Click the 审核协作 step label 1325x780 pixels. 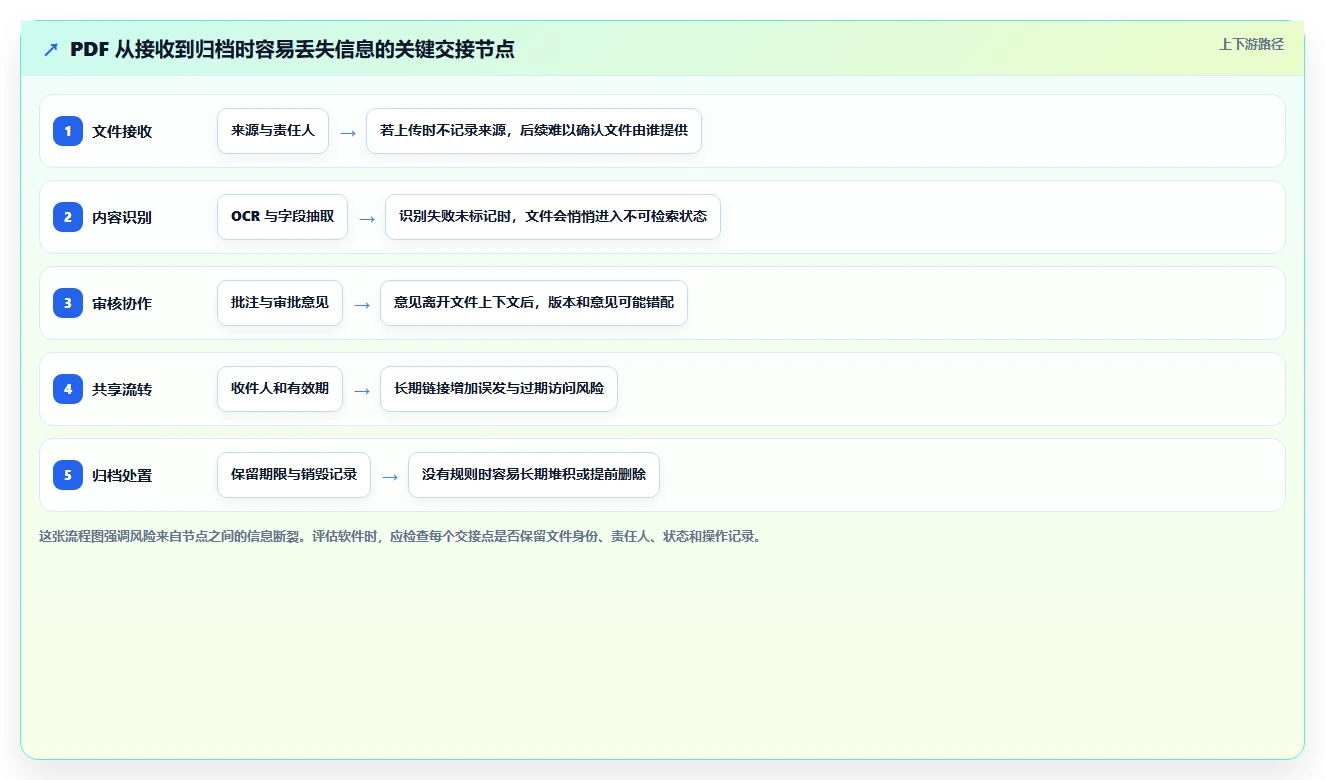pos(122,303)
